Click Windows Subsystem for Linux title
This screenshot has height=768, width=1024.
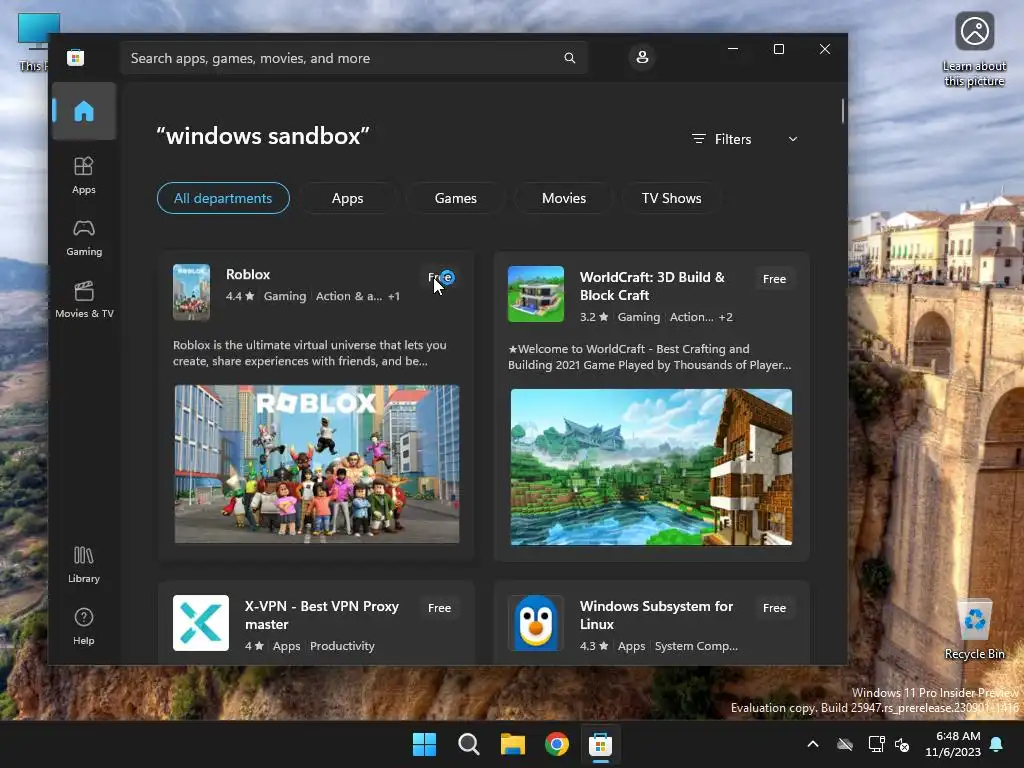pos(656,615)
